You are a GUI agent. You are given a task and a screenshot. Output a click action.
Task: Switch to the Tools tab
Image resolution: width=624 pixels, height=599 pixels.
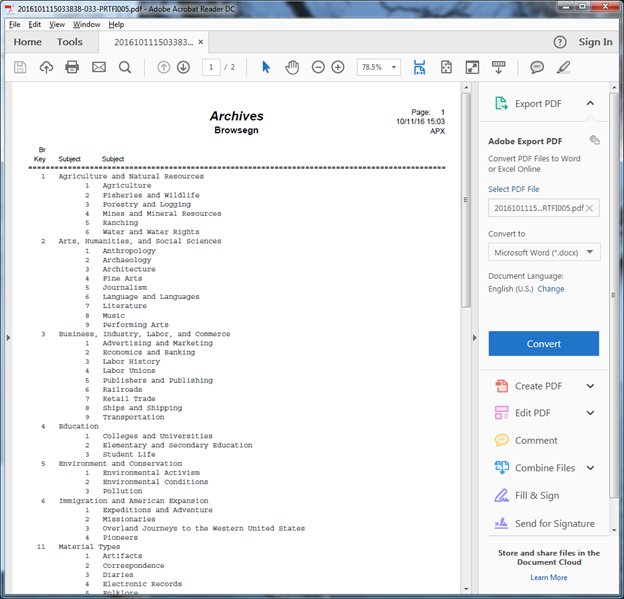(x=70, y=42)
